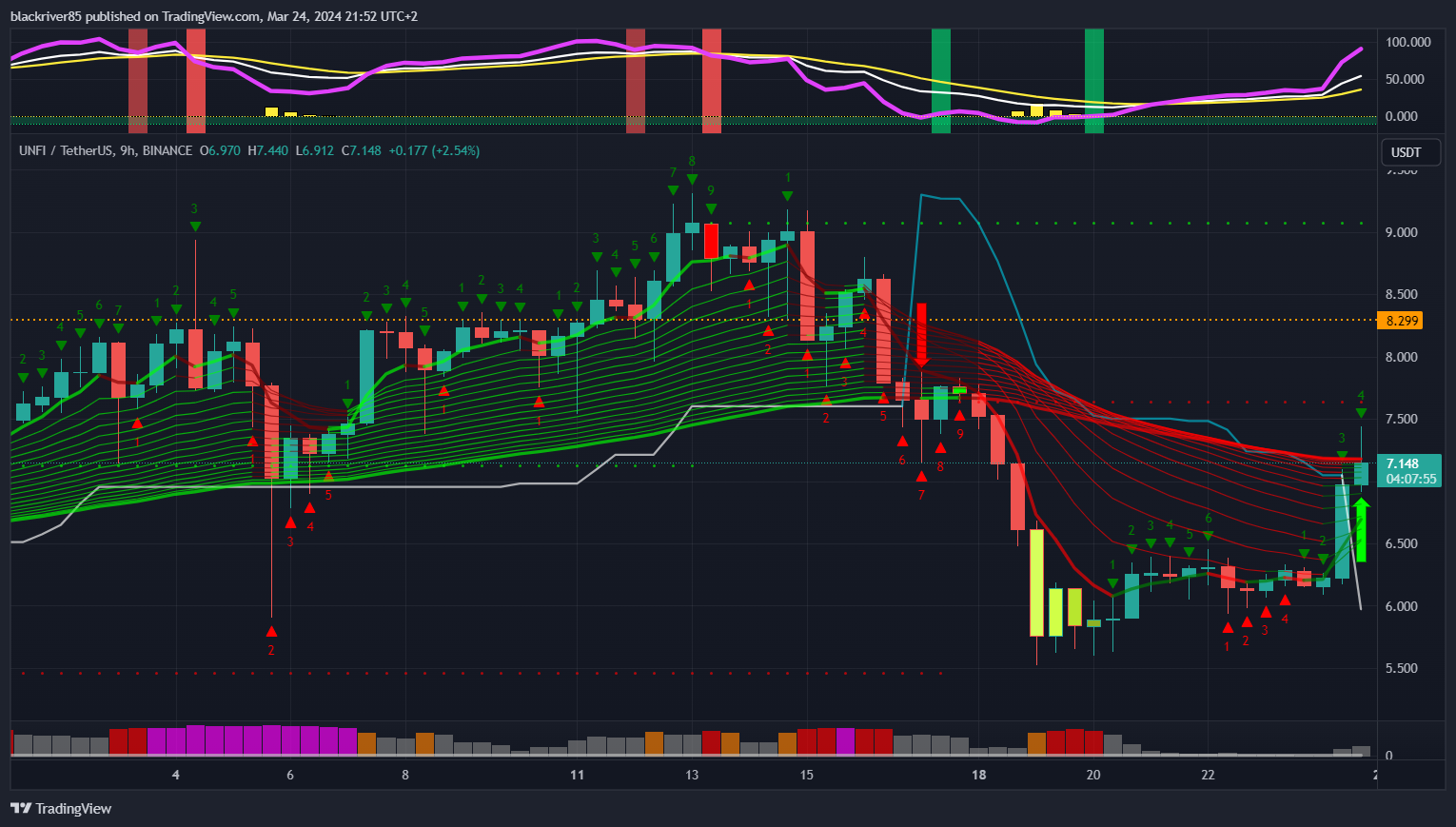Click the 6.500 price scale value

[1401, 543]
